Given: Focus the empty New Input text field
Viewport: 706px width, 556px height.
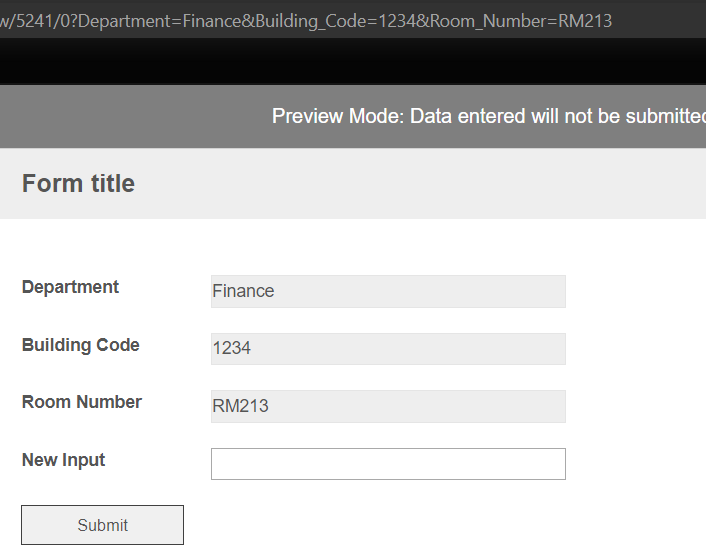Looking at the screenshot, I should click(388, 464).
